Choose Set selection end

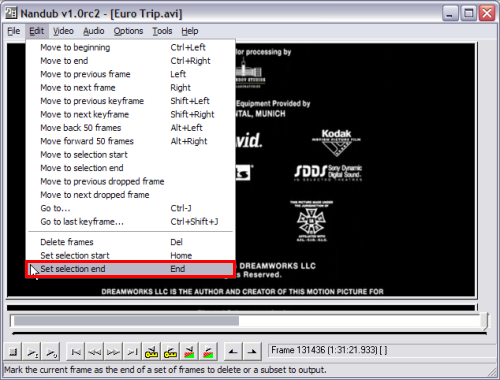point(130,269)
